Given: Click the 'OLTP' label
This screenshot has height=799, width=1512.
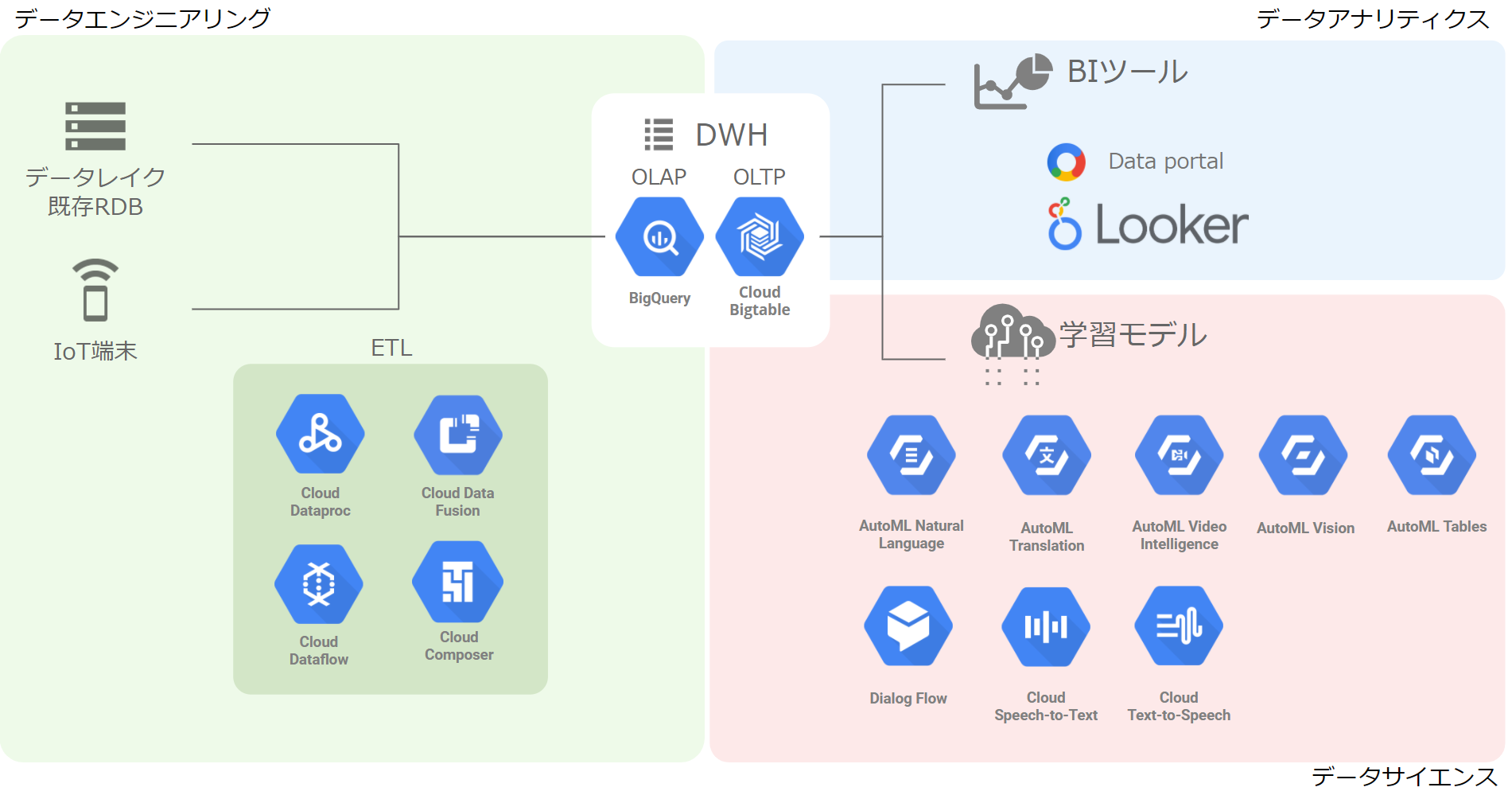Looking at the screenshot, I should click(x=760, y=177).
